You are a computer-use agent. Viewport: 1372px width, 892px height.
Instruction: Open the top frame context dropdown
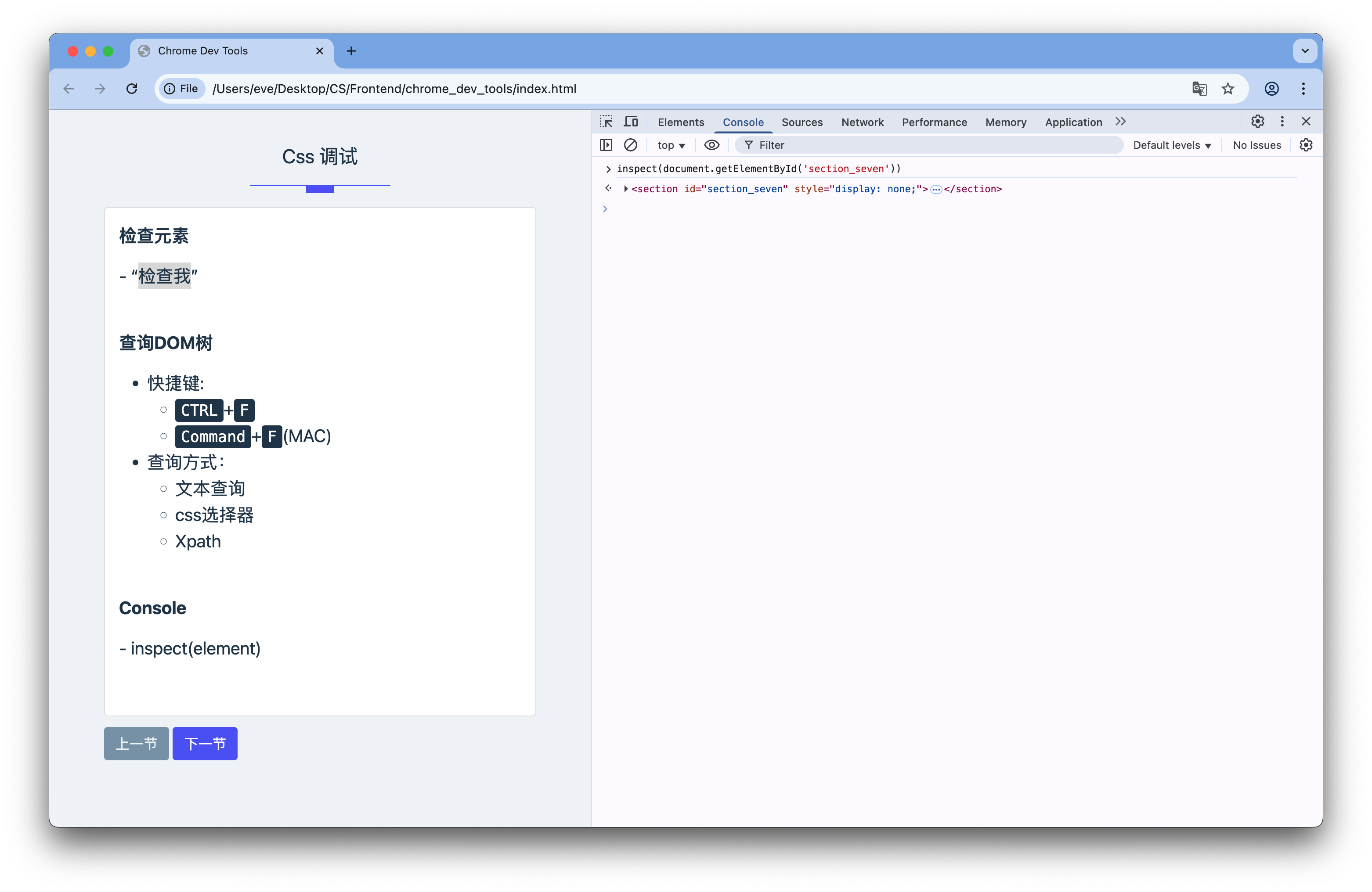[x=671, y=144]
